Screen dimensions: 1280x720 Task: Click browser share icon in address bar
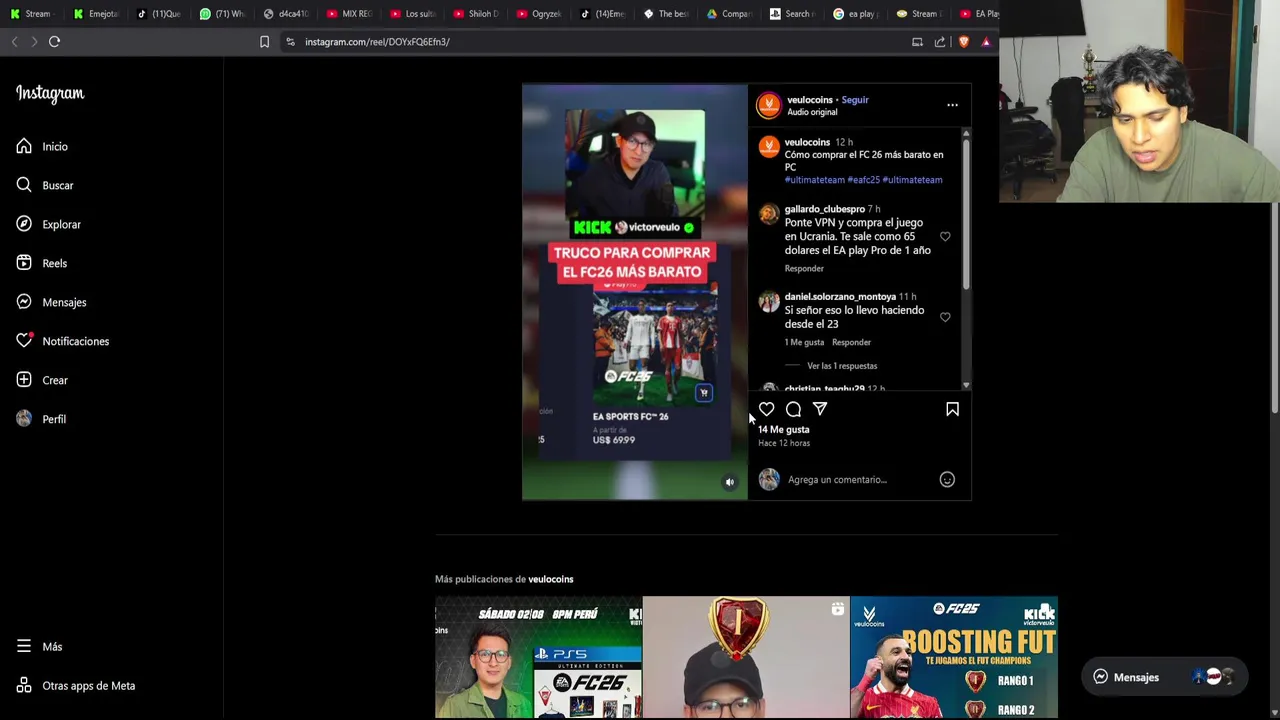[940, 41]
